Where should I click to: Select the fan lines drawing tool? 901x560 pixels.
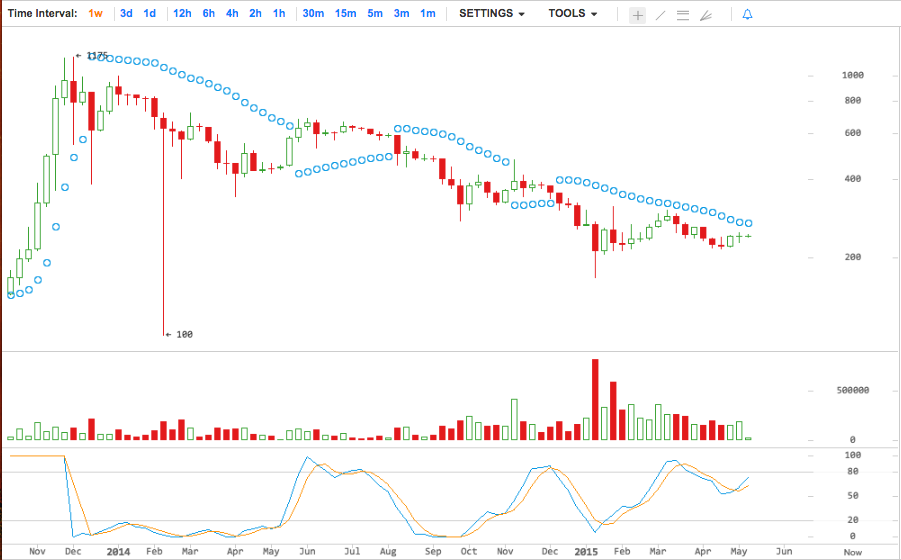(x=706, y=15)
